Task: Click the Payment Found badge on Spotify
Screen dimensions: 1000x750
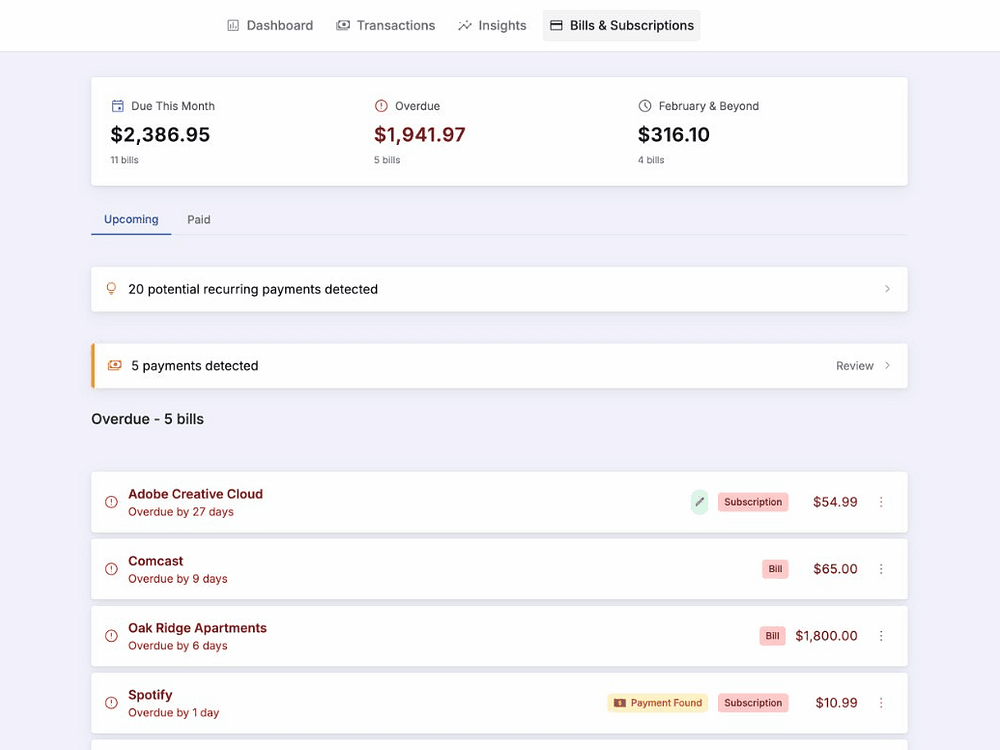Action: click(657, 703)
